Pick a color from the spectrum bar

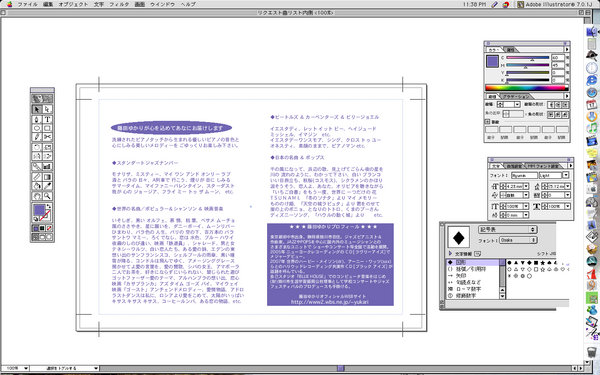[x=526, y=88]
